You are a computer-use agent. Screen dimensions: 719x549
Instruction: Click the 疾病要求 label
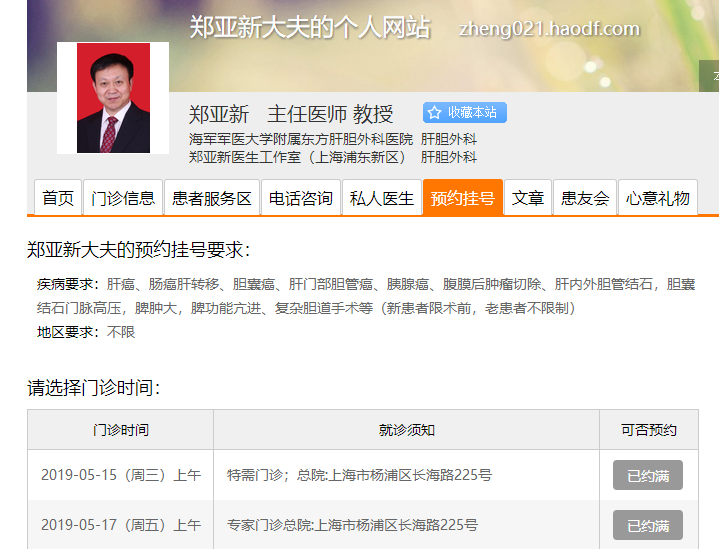68,284
